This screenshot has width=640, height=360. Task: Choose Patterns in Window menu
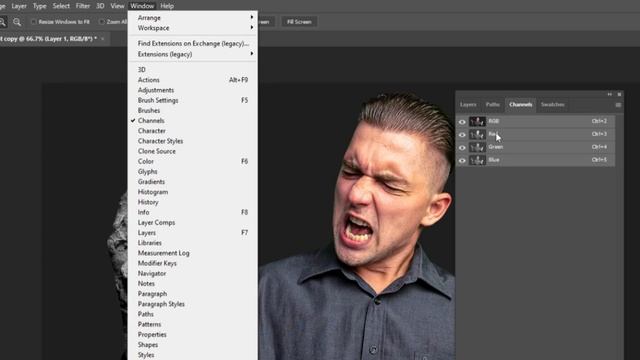(193, 324)
